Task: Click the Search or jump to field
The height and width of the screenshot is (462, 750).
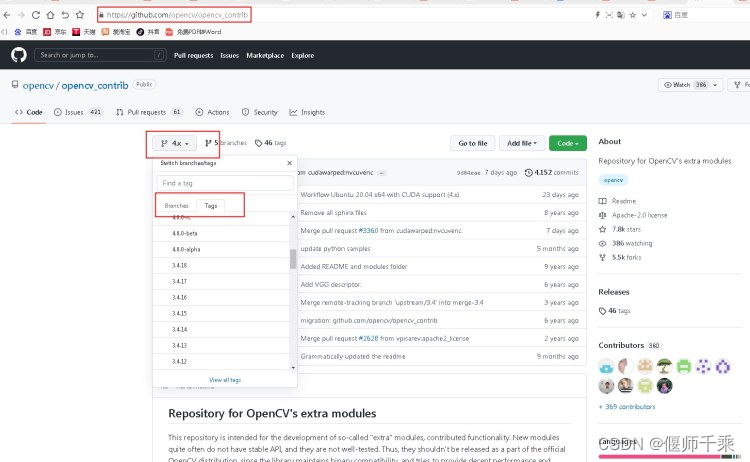Action: click(100, 55)
